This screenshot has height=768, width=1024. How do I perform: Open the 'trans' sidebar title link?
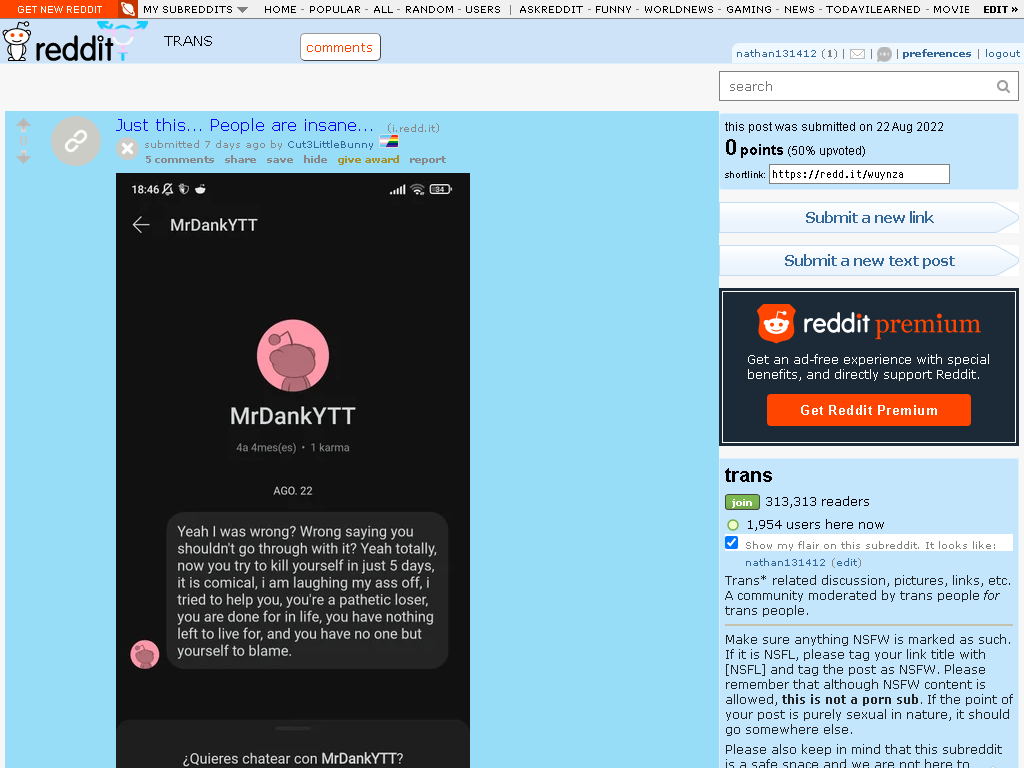click(748, 475)
